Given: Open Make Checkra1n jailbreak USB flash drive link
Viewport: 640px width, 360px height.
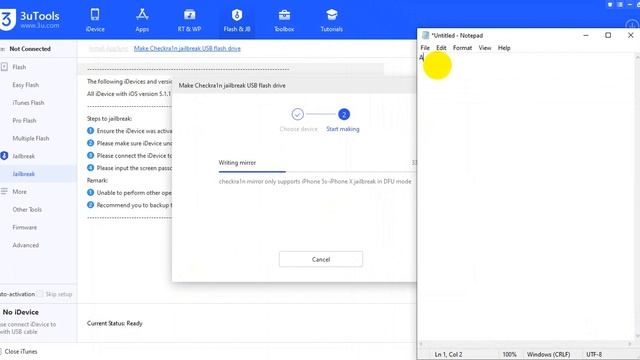Looking at the screenshot, I should 187,49.
